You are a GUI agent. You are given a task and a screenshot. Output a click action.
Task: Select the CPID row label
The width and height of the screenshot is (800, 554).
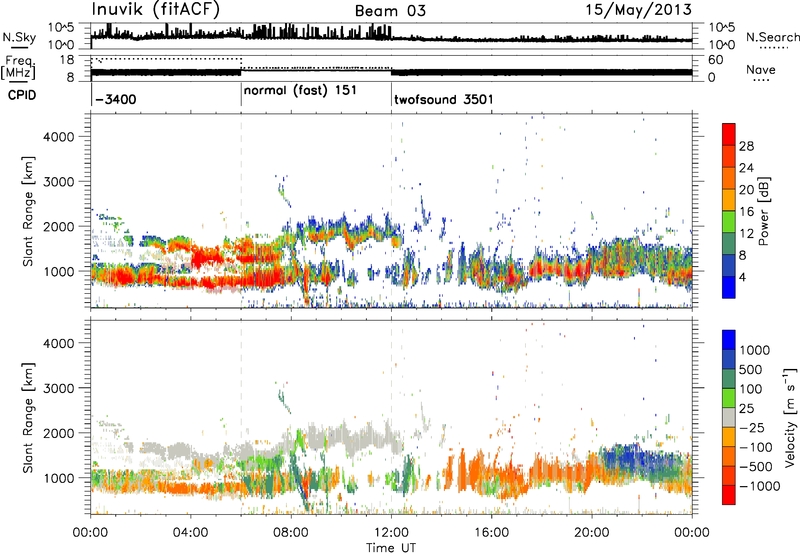coord(22,95)
